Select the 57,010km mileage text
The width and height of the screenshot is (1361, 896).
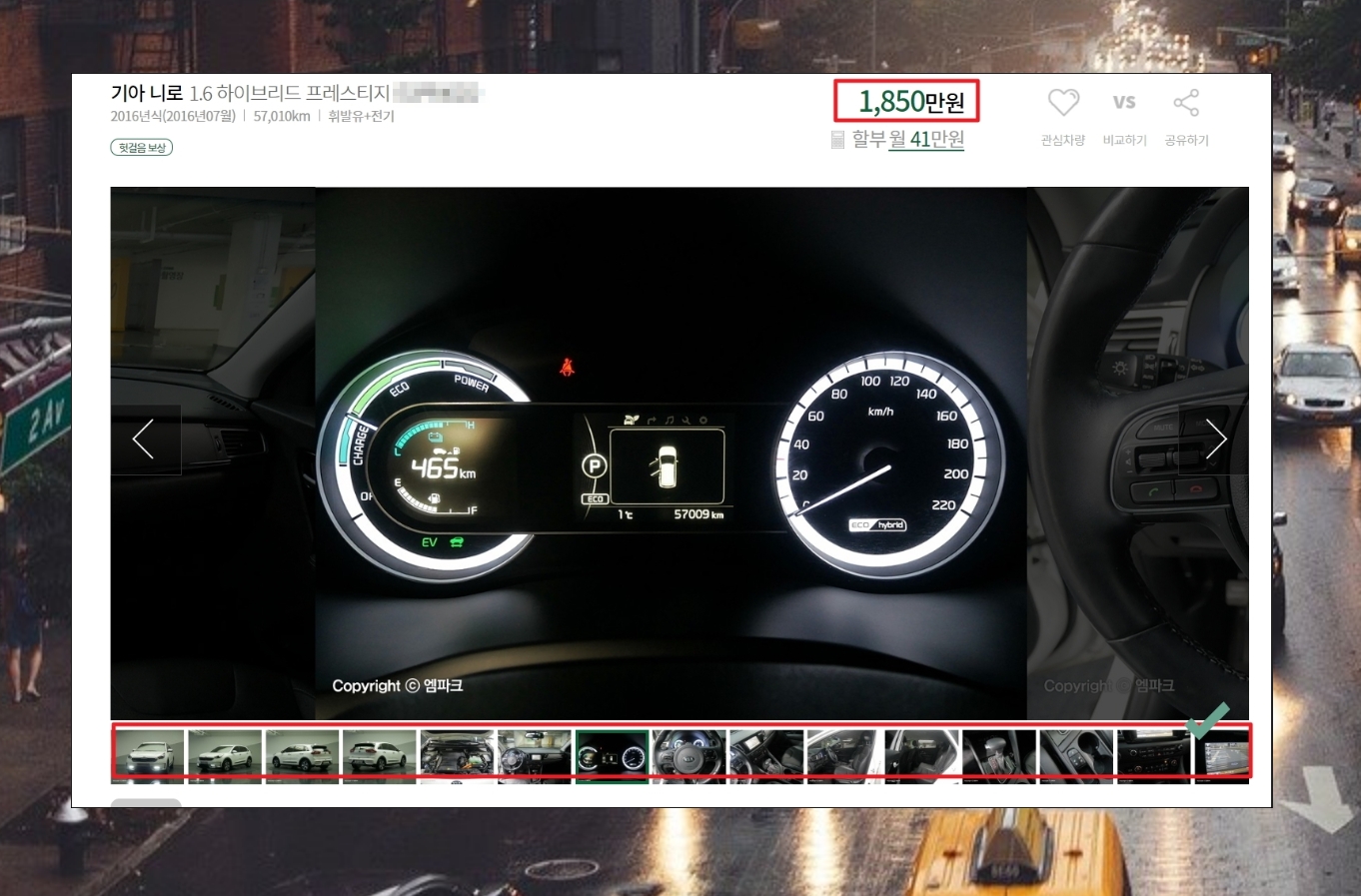(282, 117)
